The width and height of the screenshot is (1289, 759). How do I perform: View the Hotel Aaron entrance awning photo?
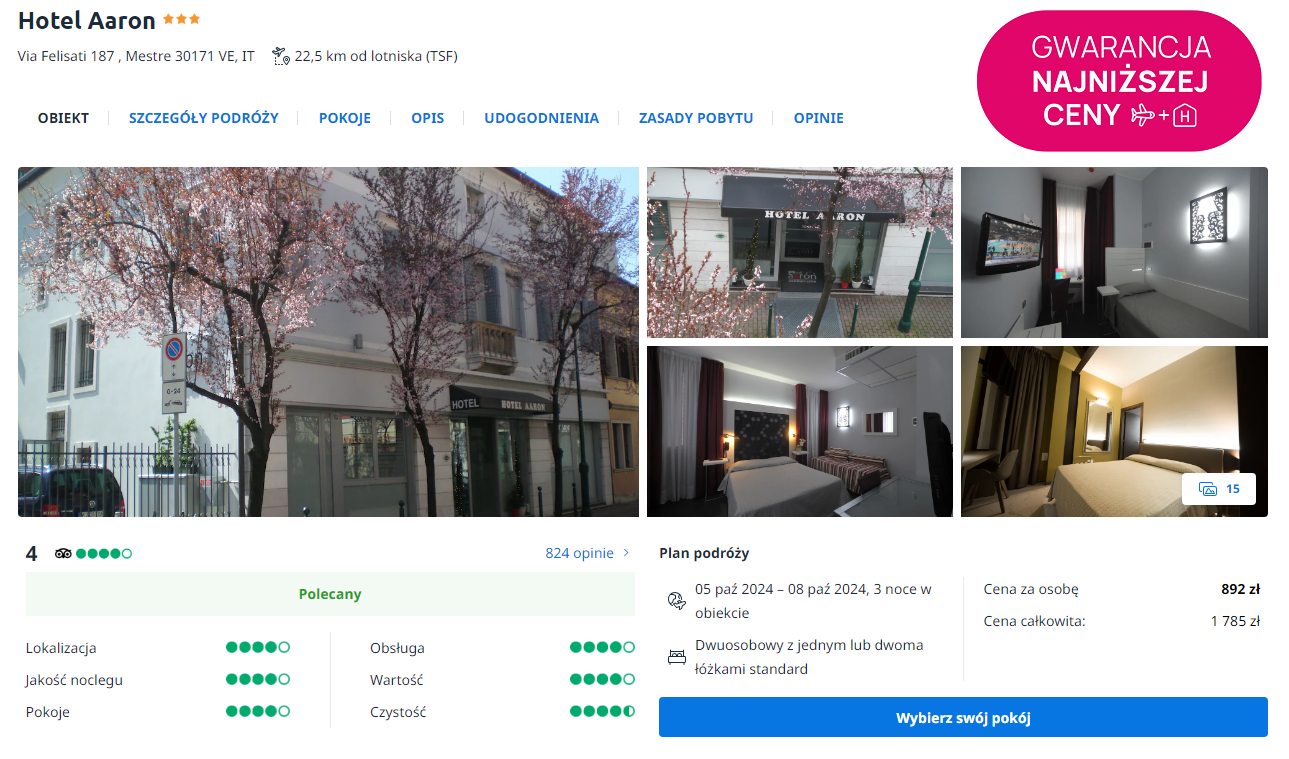pos(799,252)
